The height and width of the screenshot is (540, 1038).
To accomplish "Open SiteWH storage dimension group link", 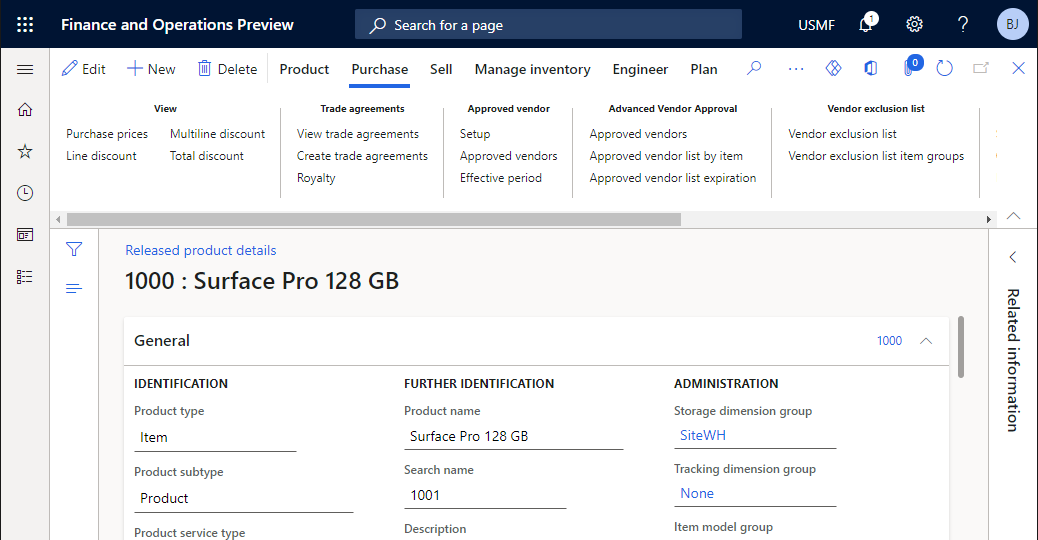I will pos(702,435).
